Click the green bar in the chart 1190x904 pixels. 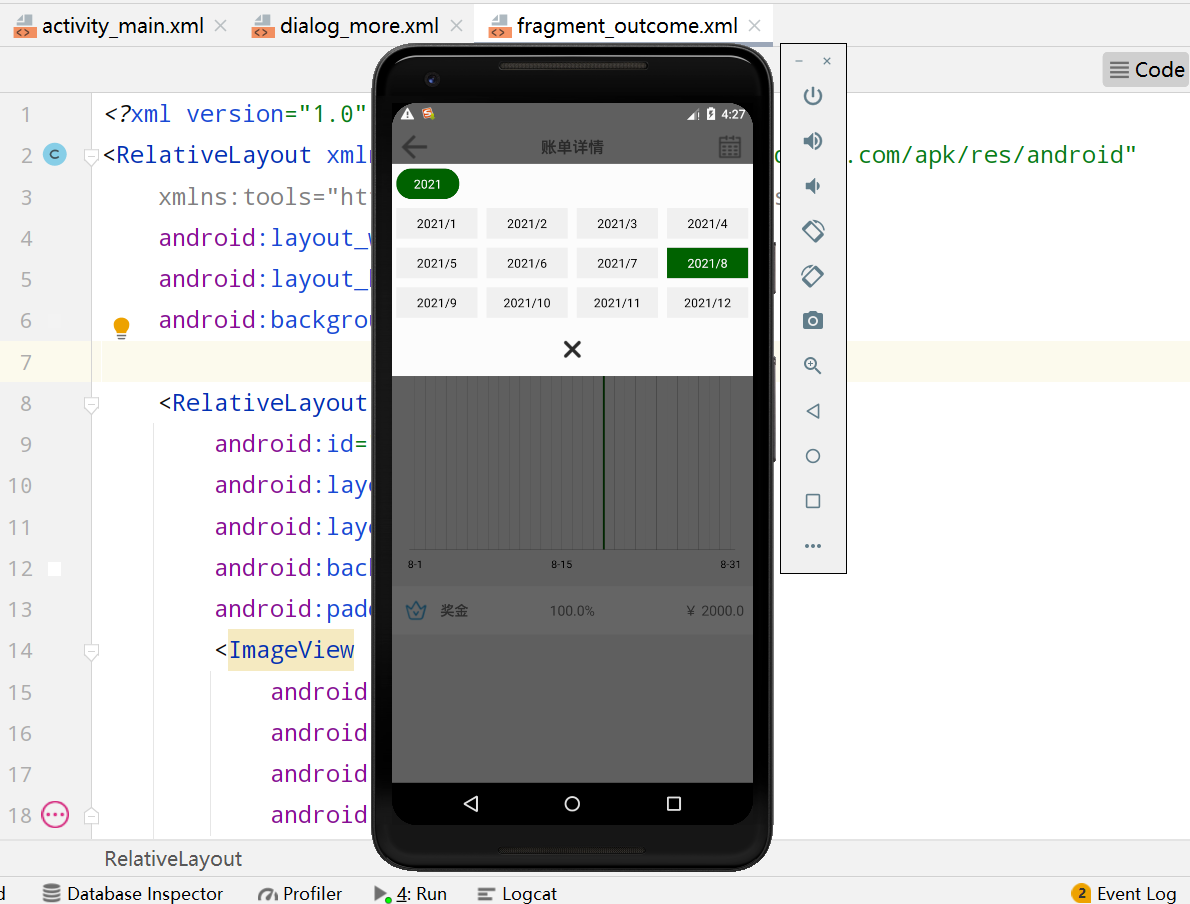pyautogui.click(x=603, y=462)
